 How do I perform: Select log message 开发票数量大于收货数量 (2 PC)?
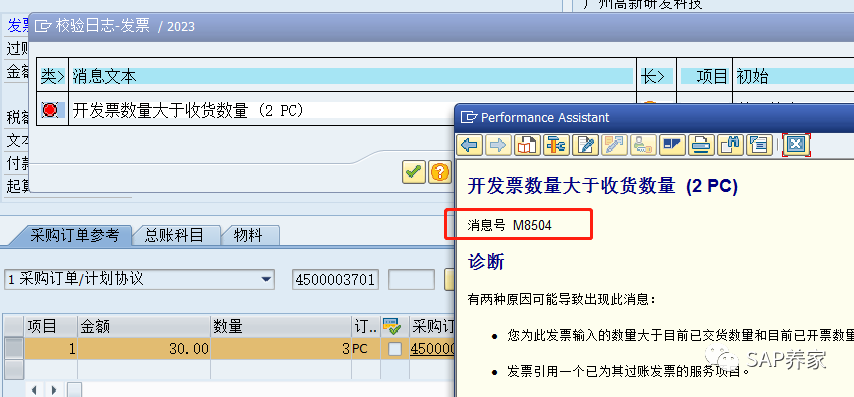coord(188,110)
